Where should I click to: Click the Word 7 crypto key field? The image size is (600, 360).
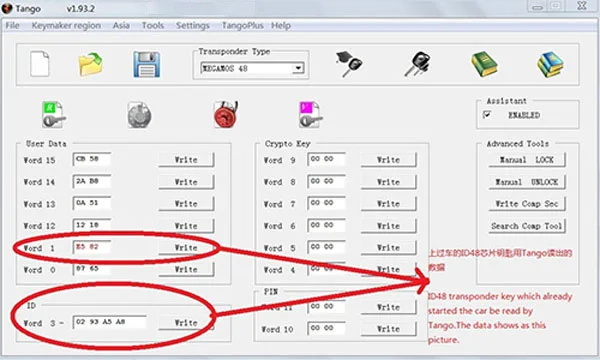326,203
